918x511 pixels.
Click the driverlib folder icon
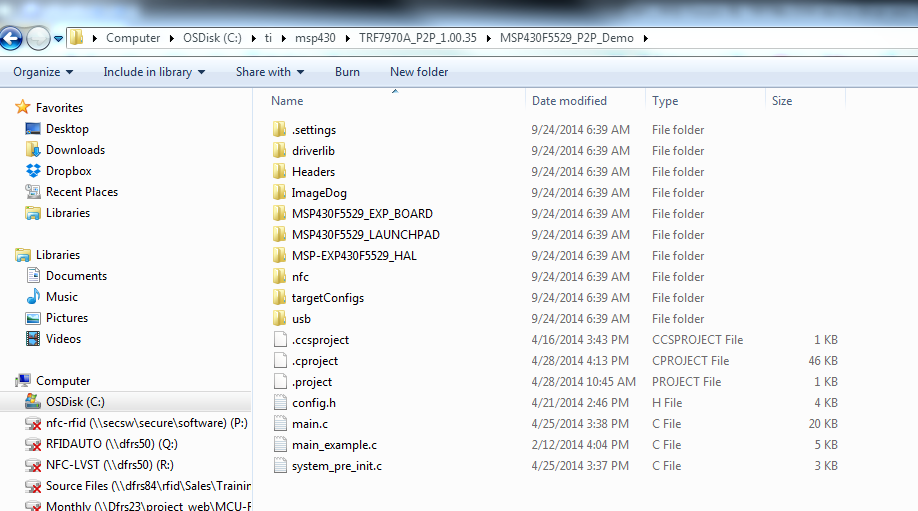[x=280, y=150]
